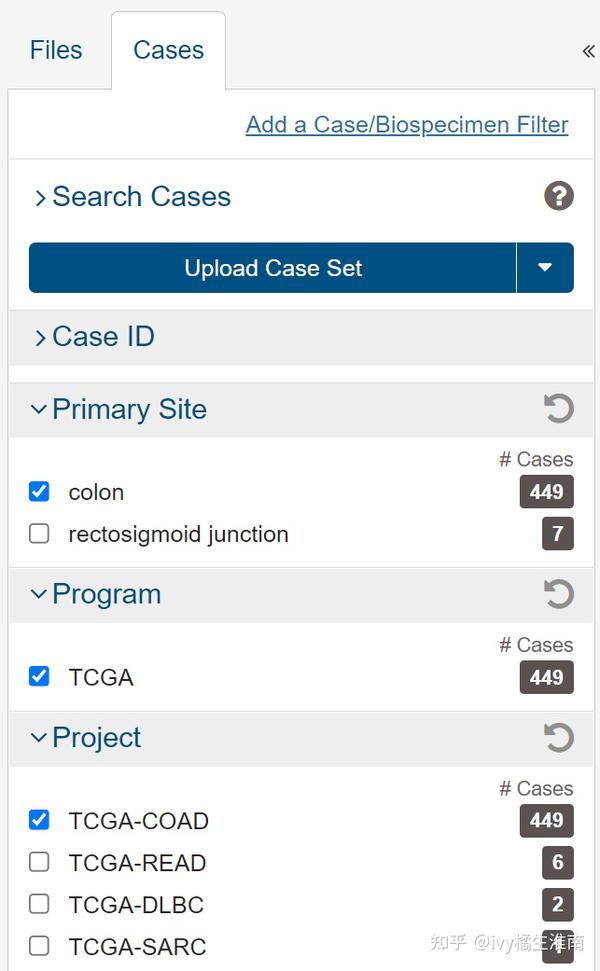The width and height of the screenshot is (600, 971).
Task: Open Add a Case/Biospecimen Filter link
Action: [x=407, y=125]
